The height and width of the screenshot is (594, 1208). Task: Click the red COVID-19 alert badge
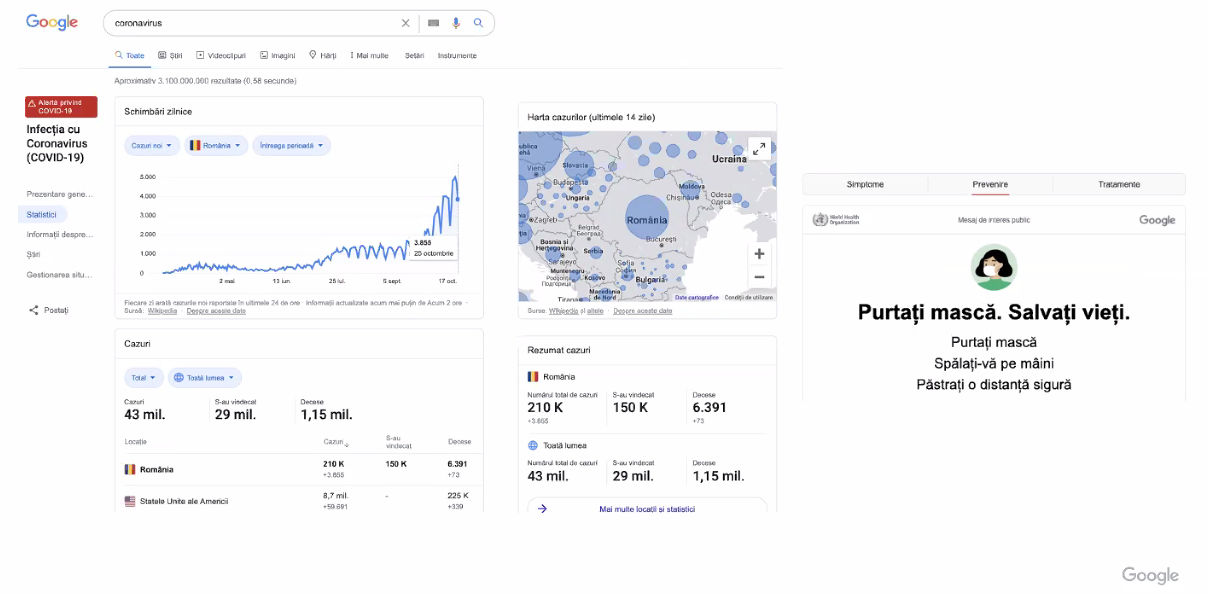(61, 106)
